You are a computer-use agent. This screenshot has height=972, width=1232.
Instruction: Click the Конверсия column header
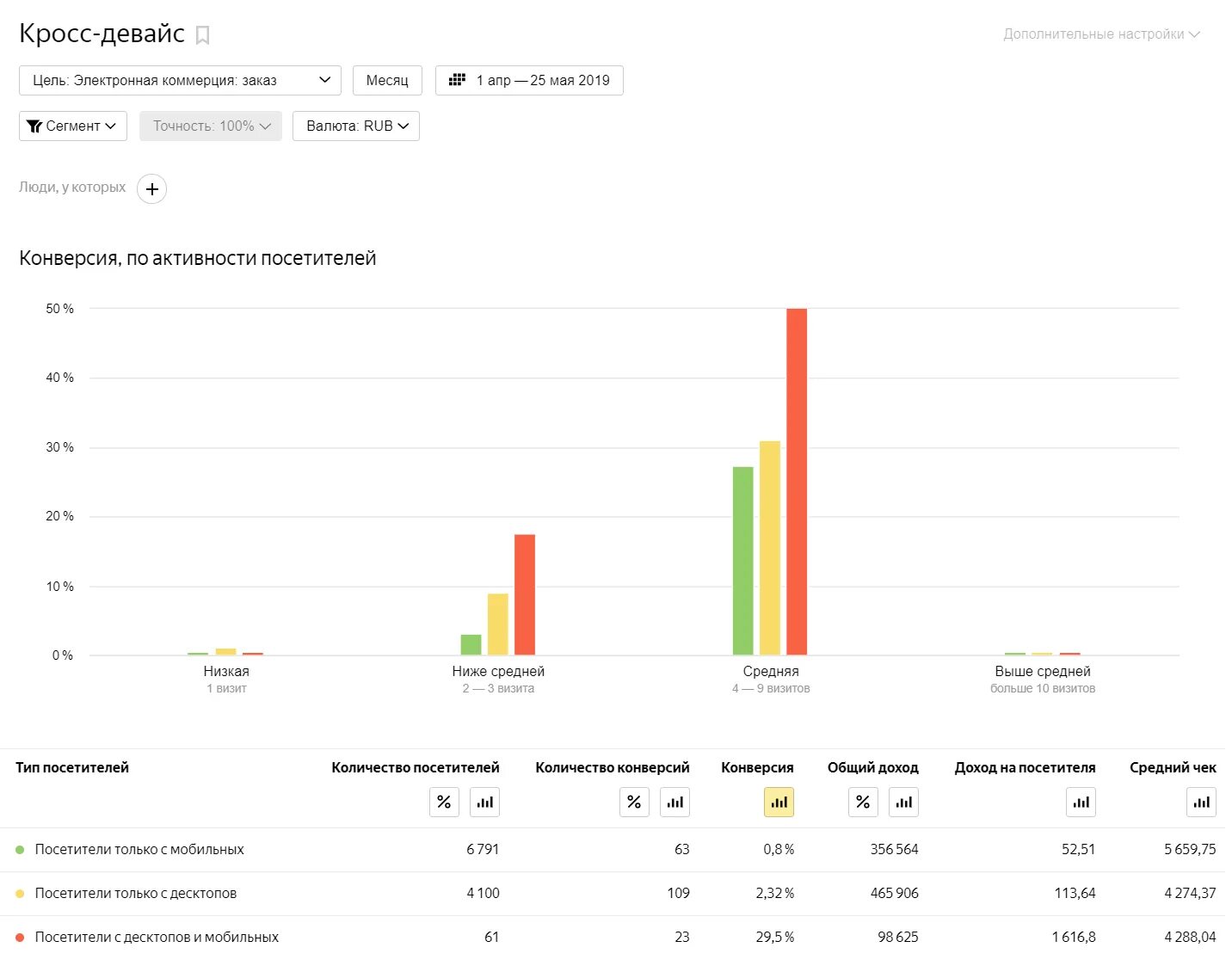(x=757, y=767)
